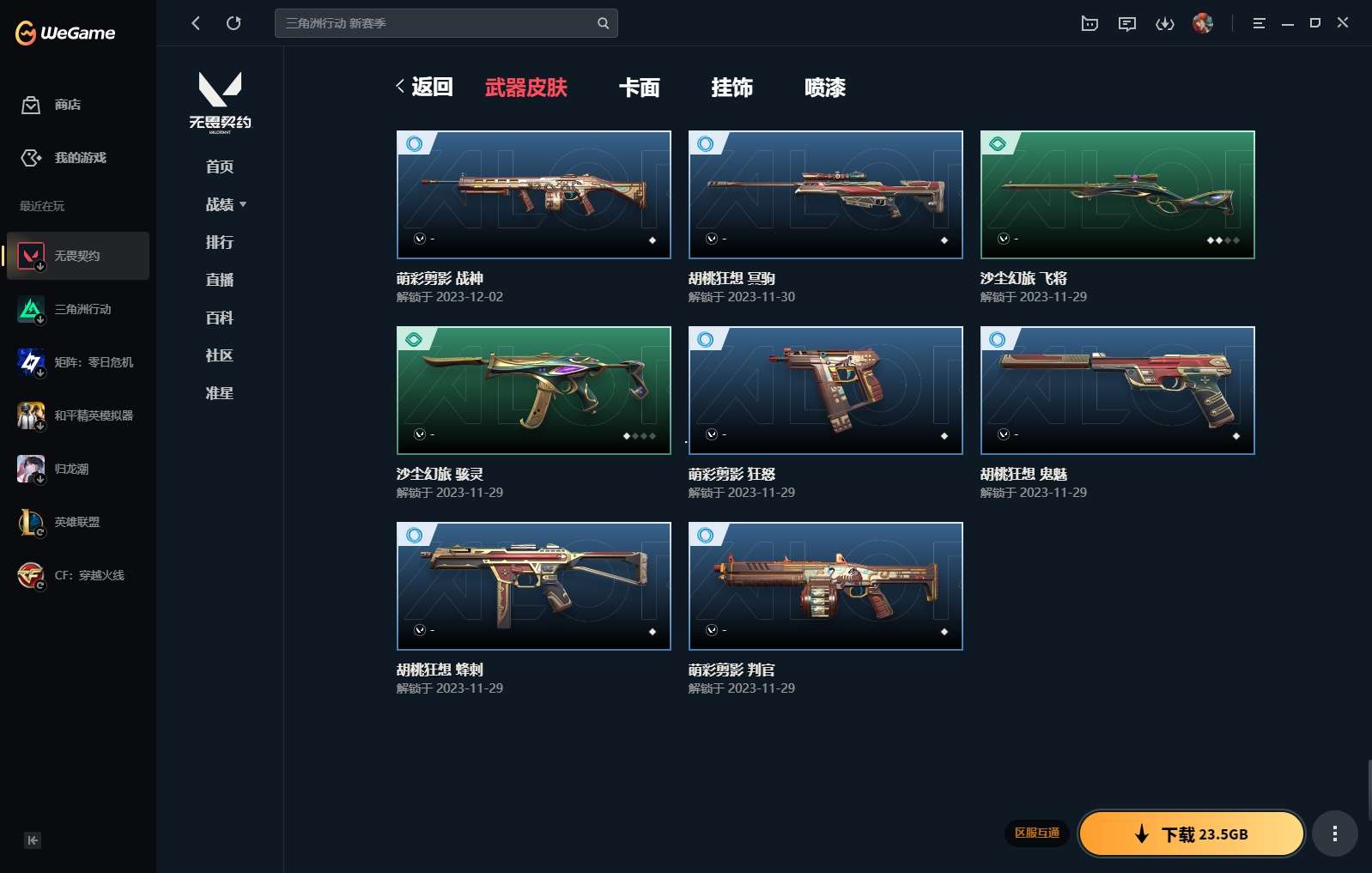
Task: Switch to the 喷漆 tab
Action: pos(824,88)
